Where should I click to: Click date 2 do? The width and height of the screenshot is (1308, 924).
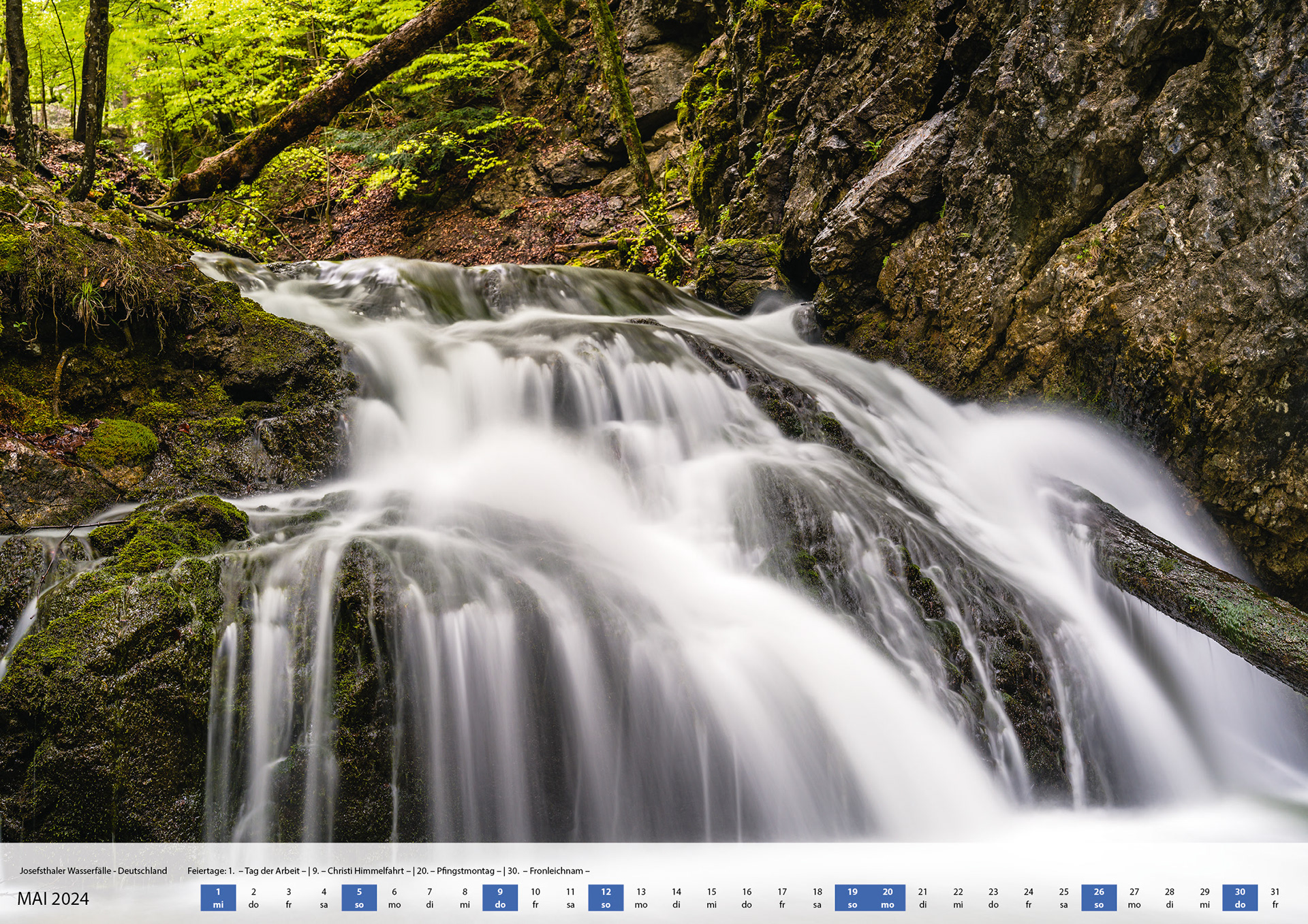click(253, 897)
